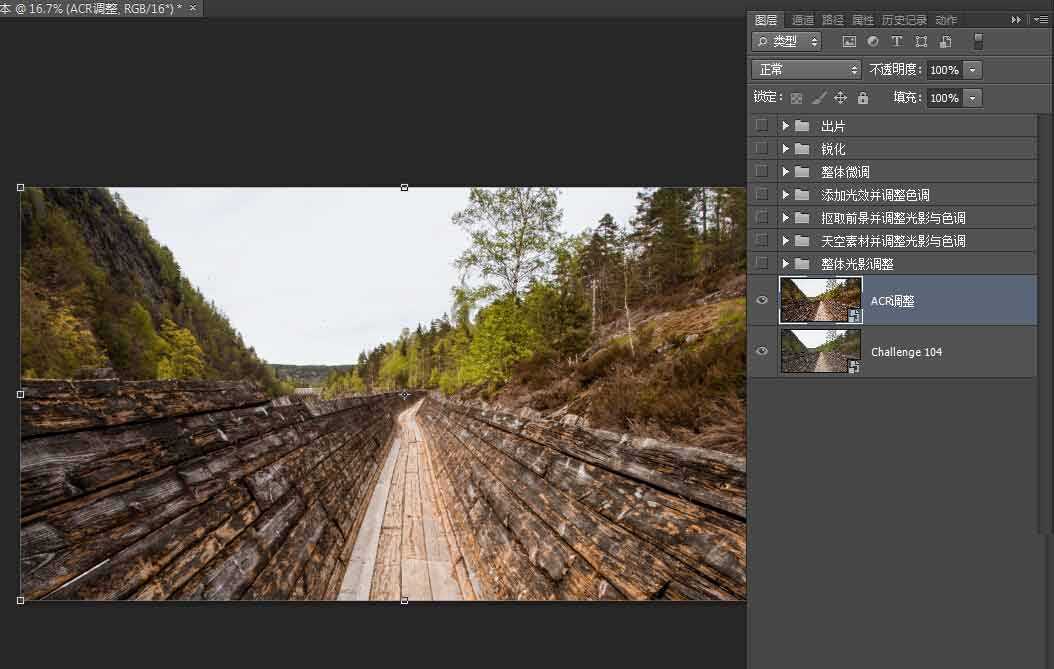This screenshot has width=1054, height=669.
Task: Click the 天空素材并调整光影与色调 folder icon
Action: [x=802, y=240]
